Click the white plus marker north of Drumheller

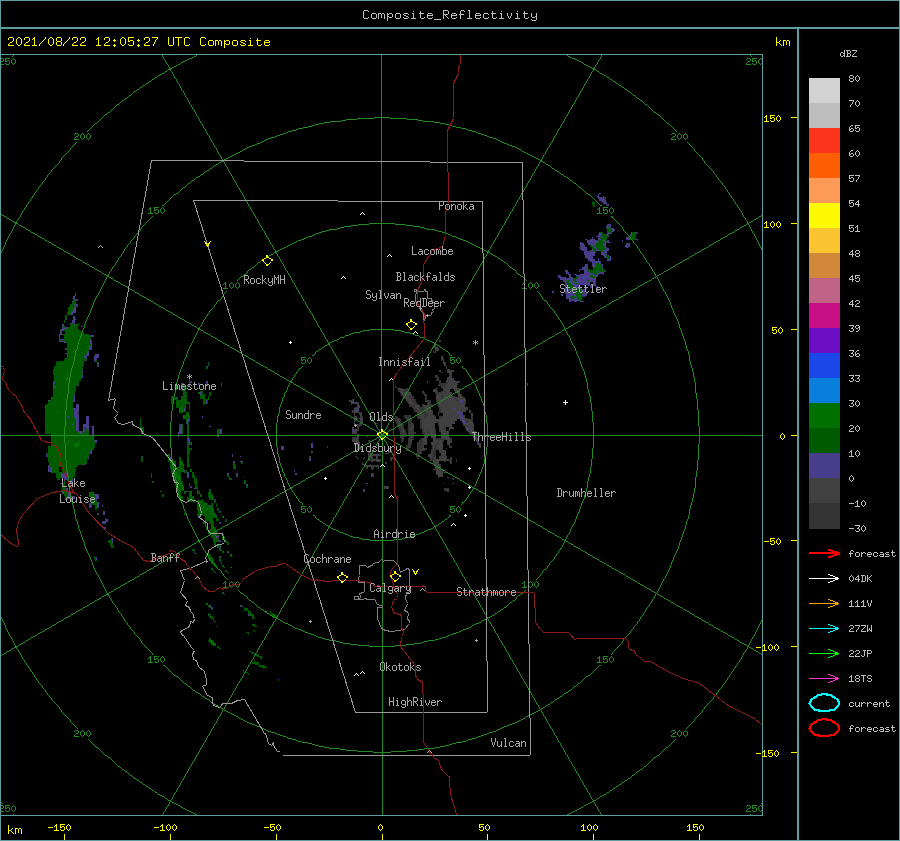565,402
